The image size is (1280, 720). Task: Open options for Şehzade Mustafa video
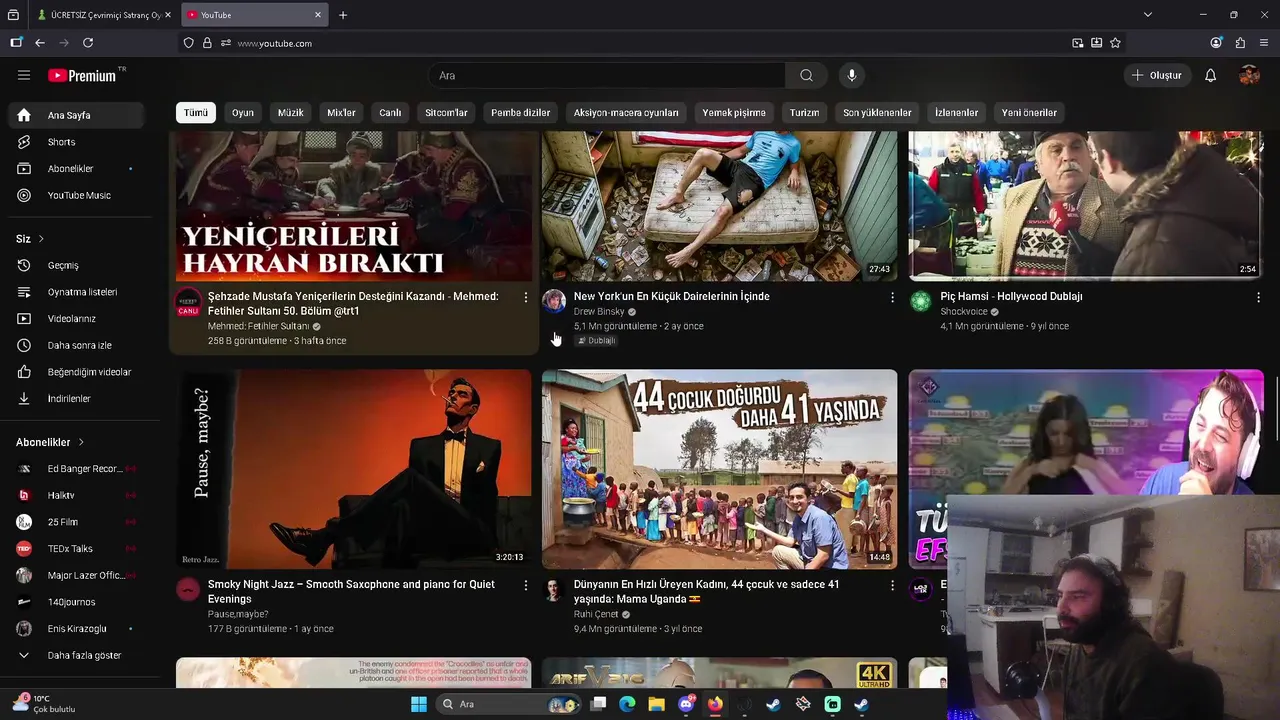pyautogui.click(x=526, y=297)
